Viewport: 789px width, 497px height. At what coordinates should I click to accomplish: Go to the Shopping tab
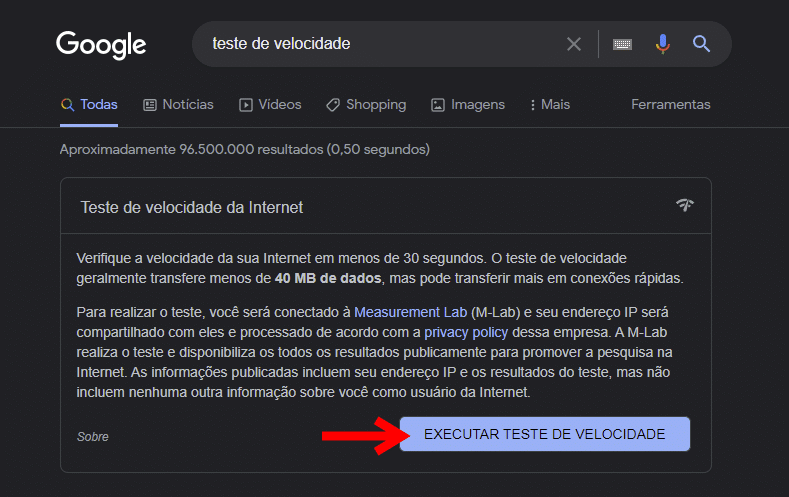(x=366, y=104)
